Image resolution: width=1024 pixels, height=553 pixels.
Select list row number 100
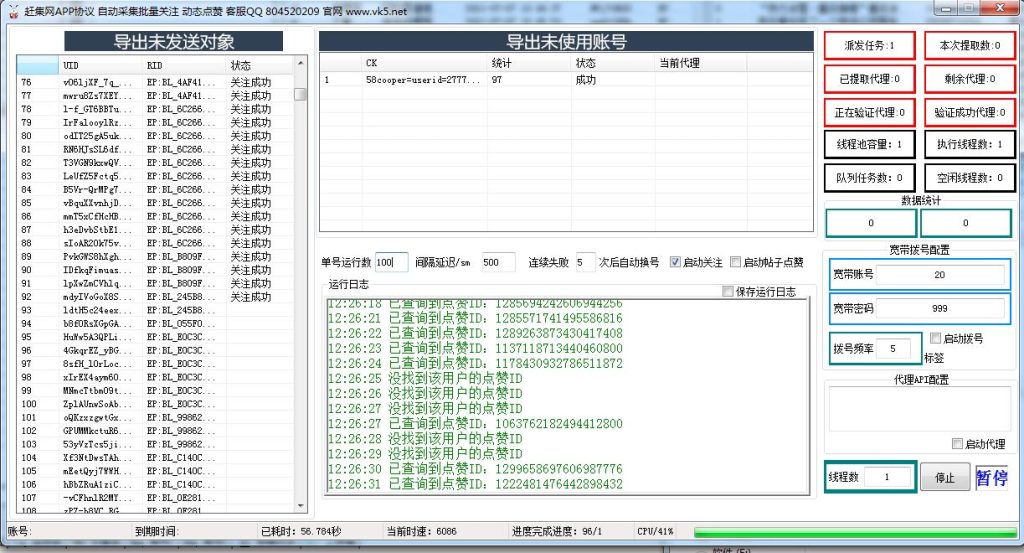[x=155, y=404]
